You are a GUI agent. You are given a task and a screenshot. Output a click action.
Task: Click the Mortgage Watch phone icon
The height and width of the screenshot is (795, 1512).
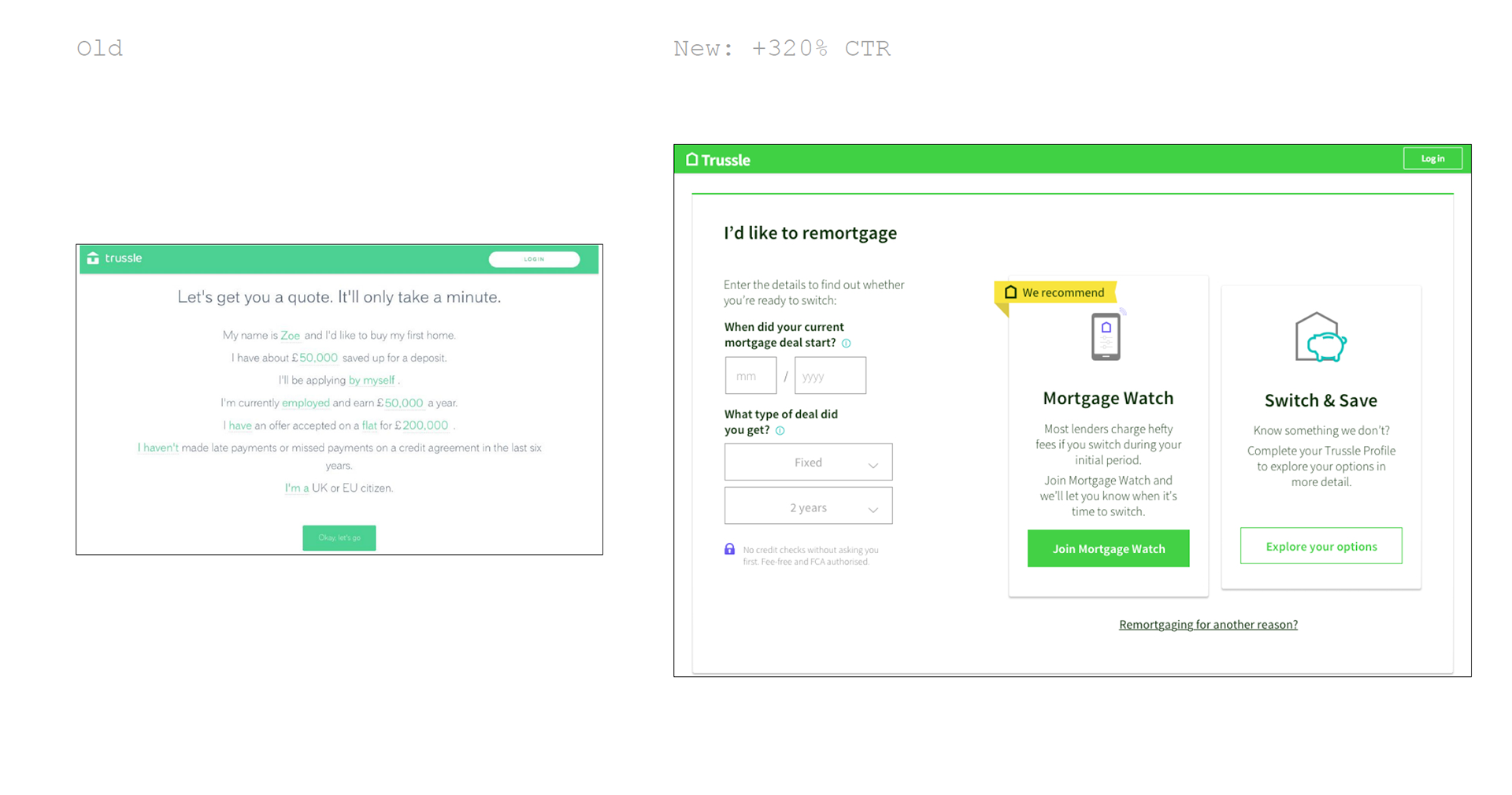click(1106, 336)
